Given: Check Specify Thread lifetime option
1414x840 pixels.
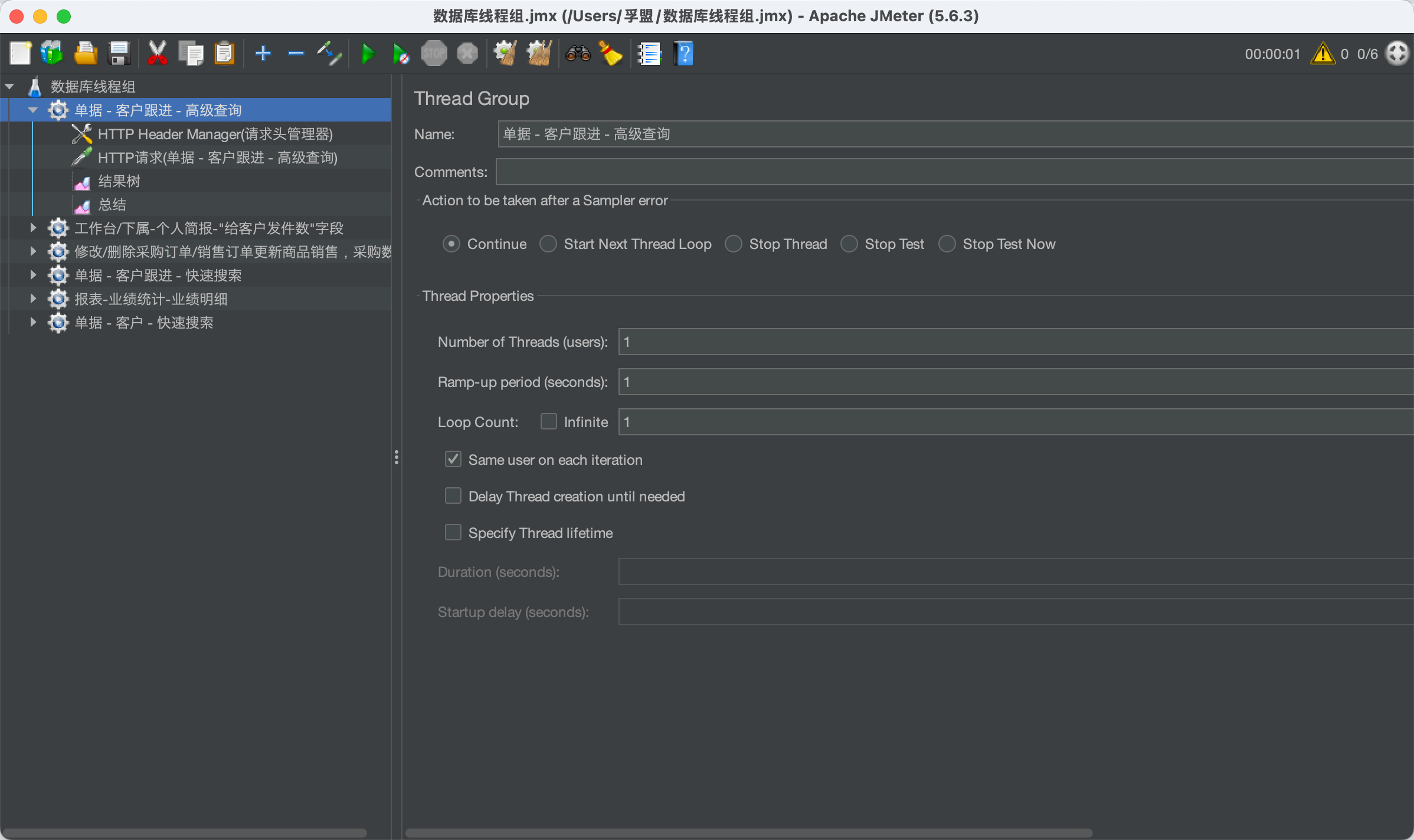Looking at the screenshot, I should (x=453, y=533).
